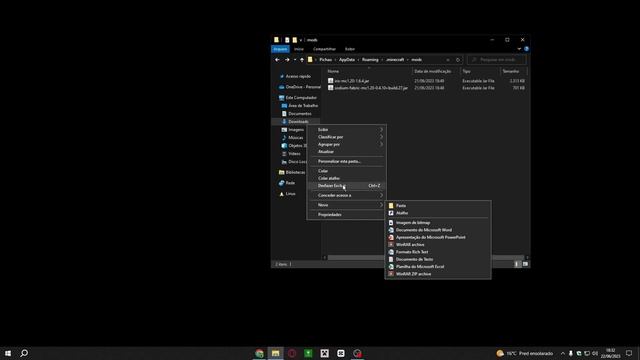Choose Personalizar esta pasta in context menu
Image resolution: width=640 pixels, height=360 pixels.
347,161
